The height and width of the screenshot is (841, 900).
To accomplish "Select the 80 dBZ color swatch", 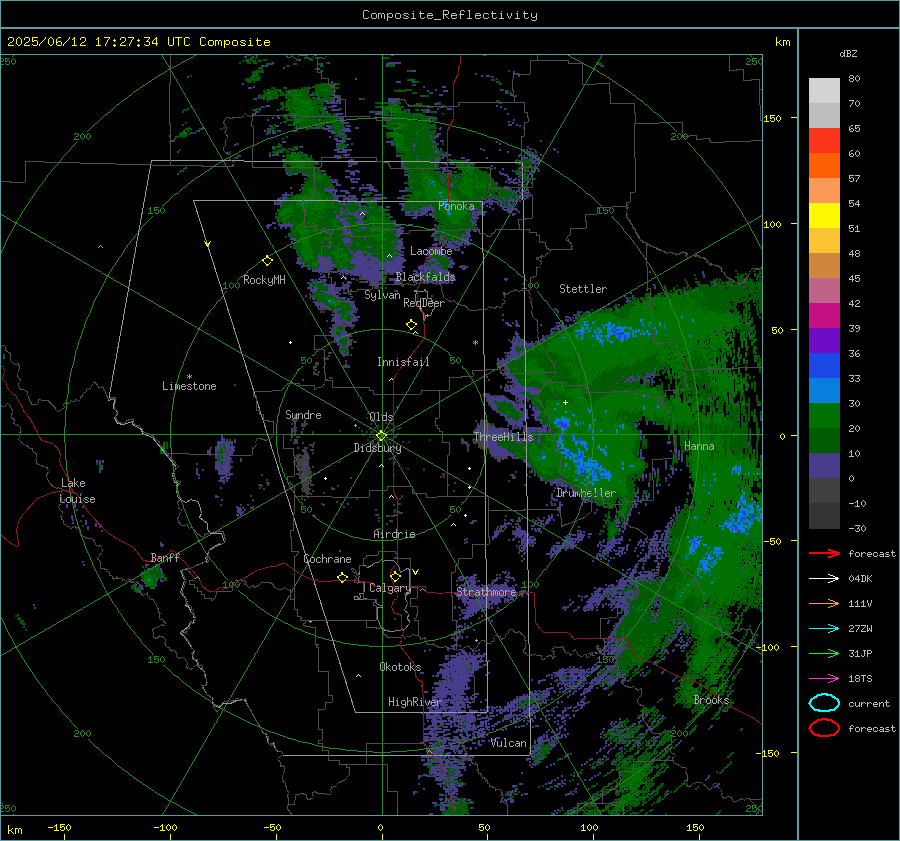I will tap(824, 90).
